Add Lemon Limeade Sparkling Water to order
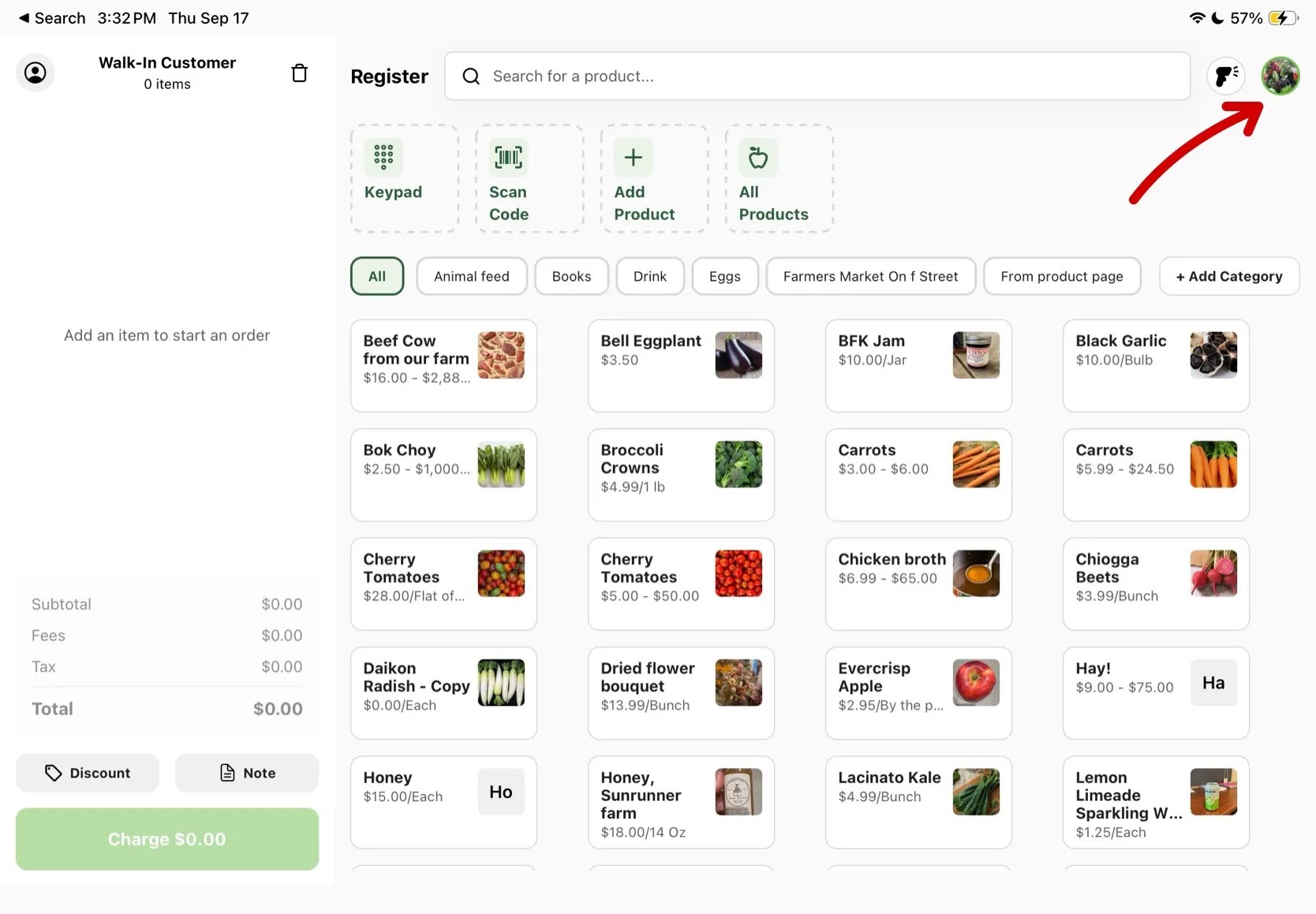Image resolution: width=1316 pixels, height=914 pixels. coord(1156,802)
